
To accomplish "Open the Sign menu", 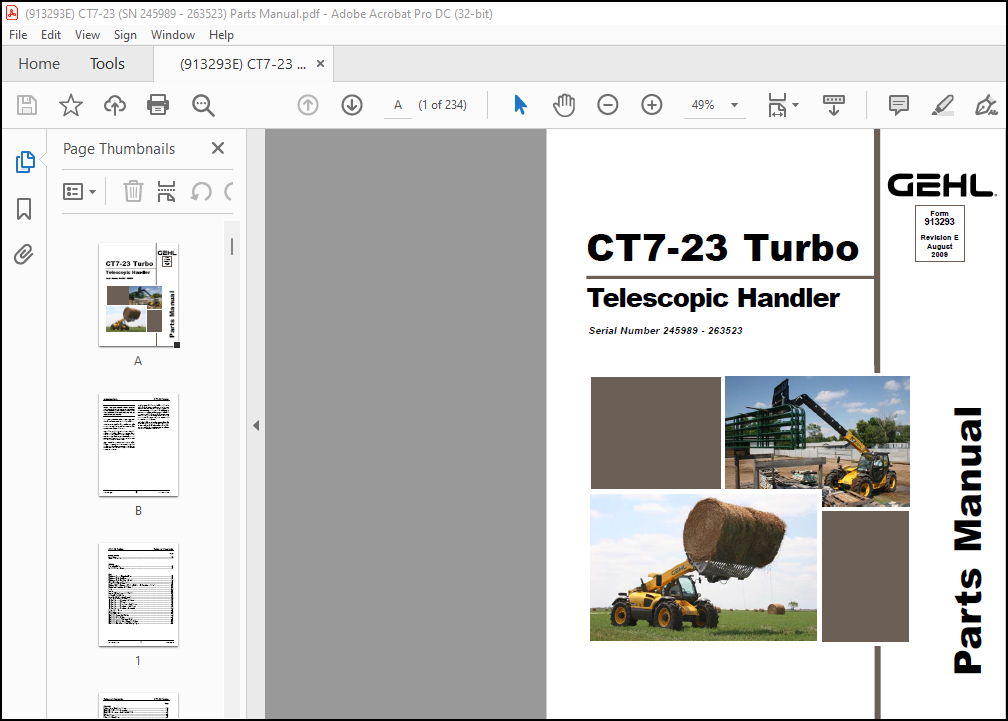I will point(125,35).
